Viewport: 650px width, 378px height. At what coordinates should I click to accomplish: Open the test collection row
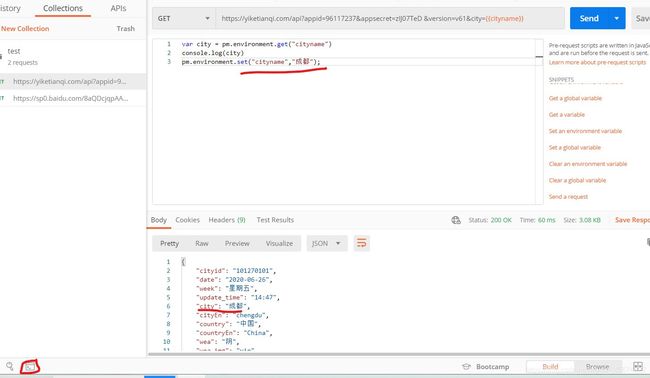(x=73, y=56)
